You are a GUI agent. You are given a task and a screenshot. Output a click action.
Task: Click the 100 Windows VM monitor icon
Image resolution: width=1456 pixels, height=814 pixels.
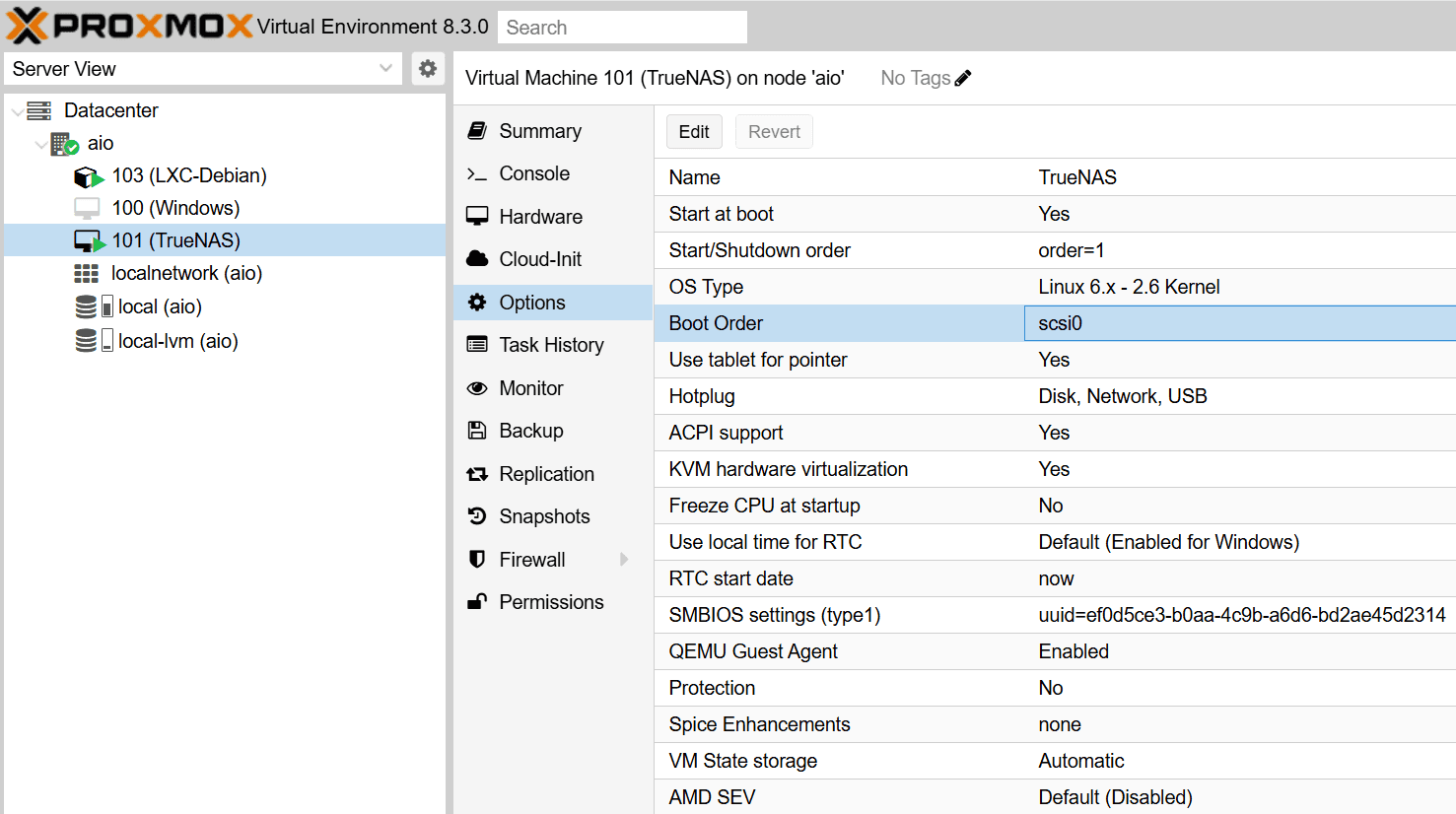[87, 209]
